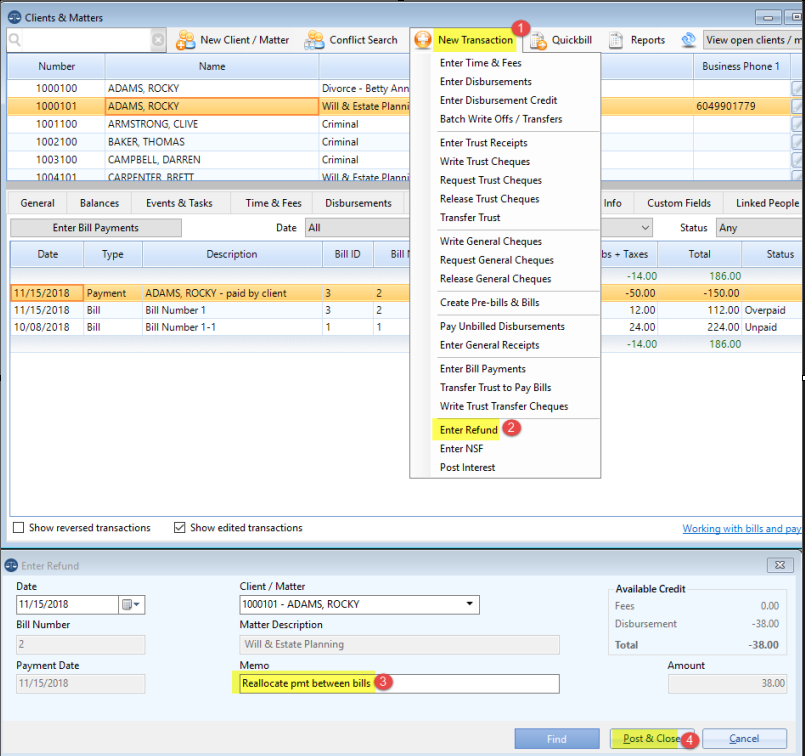Click the Conflict Search icon
Viewport: 805px width, 756px height.
click(x=314, y=40)
